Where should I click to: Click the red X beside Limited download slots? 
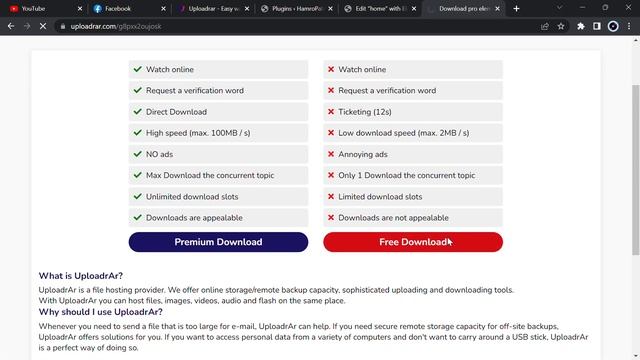pyautogui.click(x=331, y=196)
